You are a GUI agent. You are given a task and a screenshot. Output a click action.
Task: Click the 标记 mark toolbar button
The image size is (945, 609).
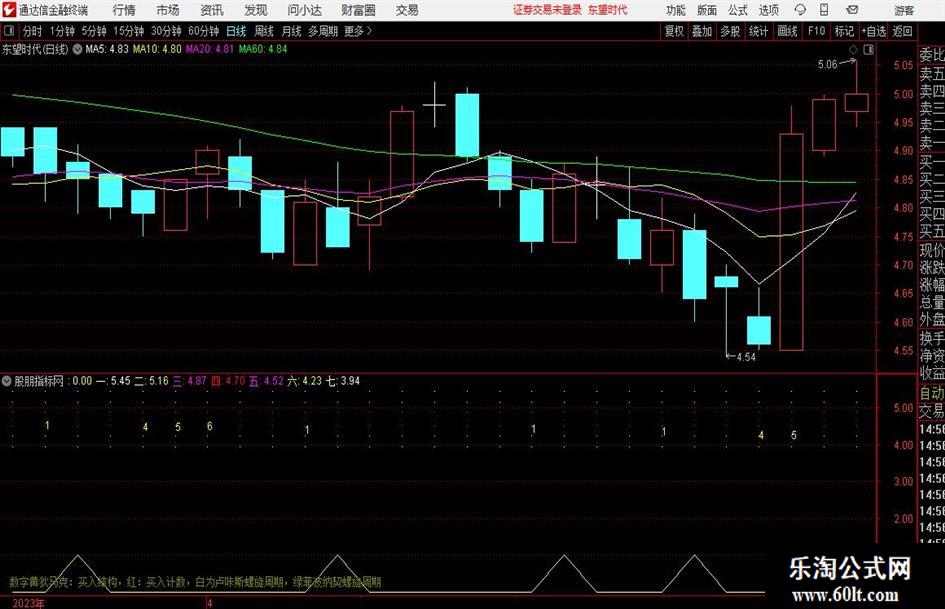click(x=844, y=31)
